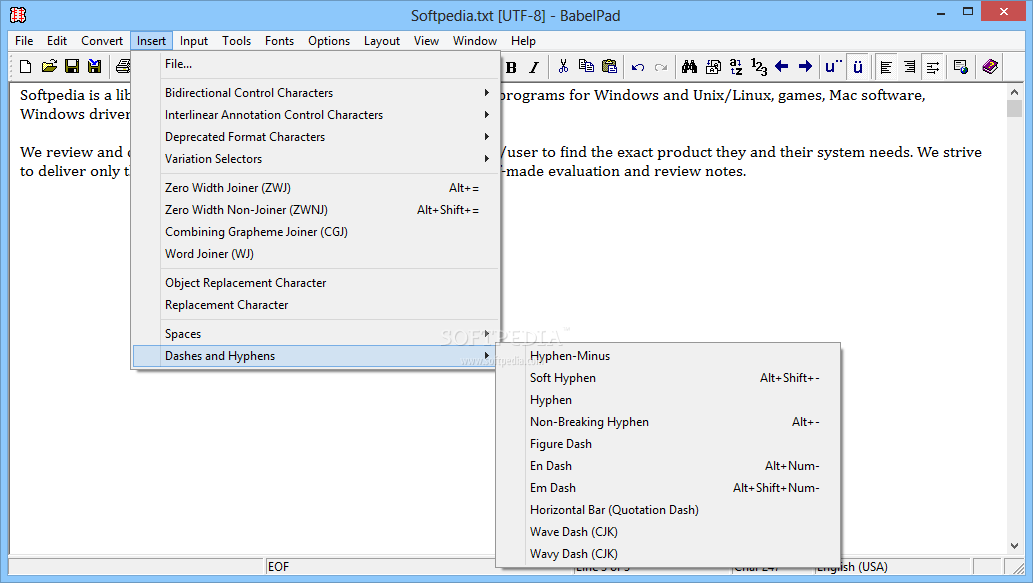Open Find and Replace toolbar icon
The width and height of the screenshot is (1033, 583).
click(x=713, y=67)
